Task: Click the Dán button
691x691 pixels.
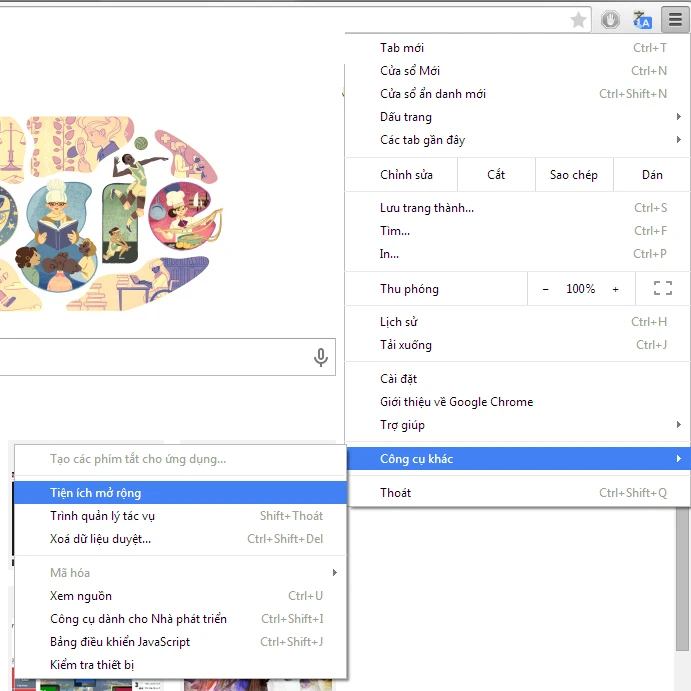Action: tap(652, 175)
